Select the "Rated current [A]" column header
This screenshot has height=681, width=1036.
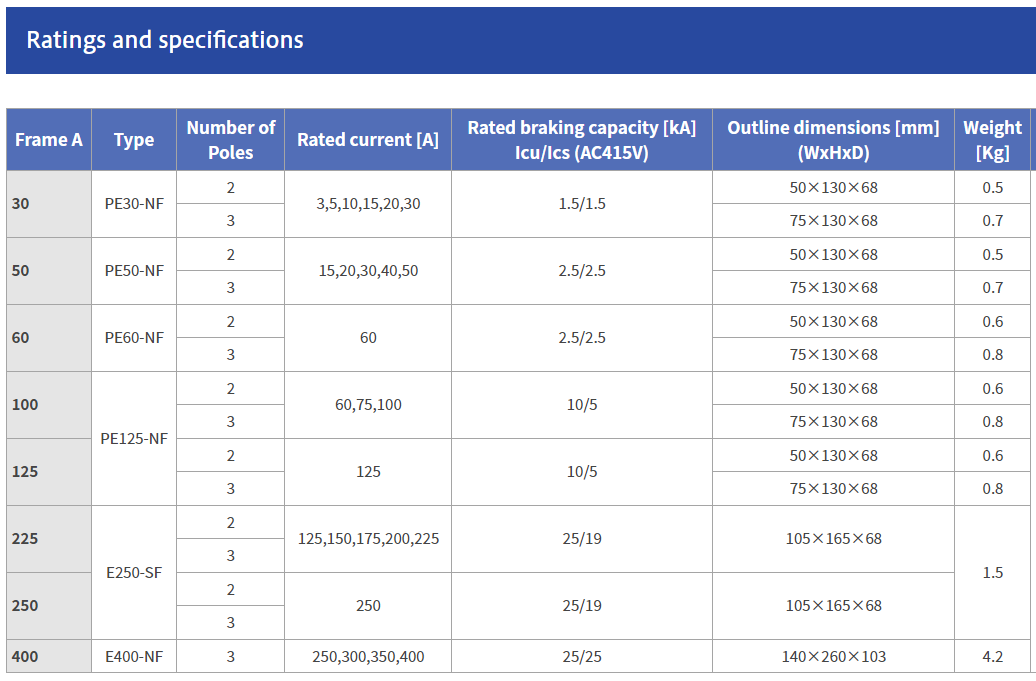point(368,140)
